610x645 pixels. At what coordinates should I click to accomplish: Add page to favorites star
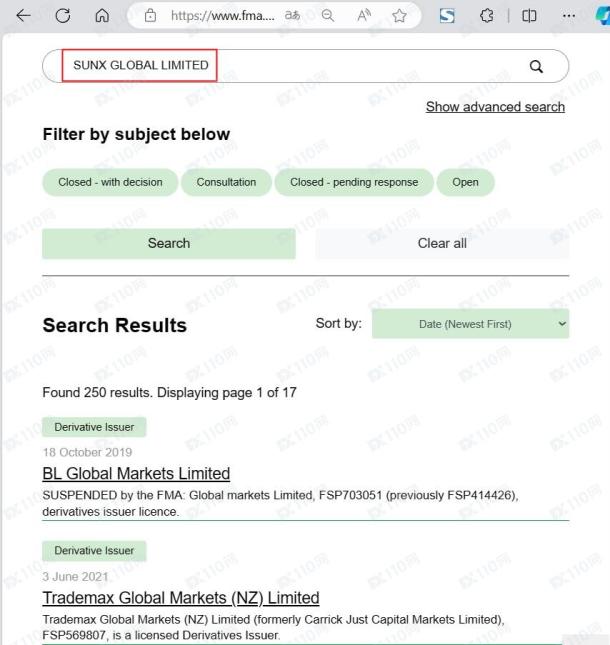pos(398,16)
